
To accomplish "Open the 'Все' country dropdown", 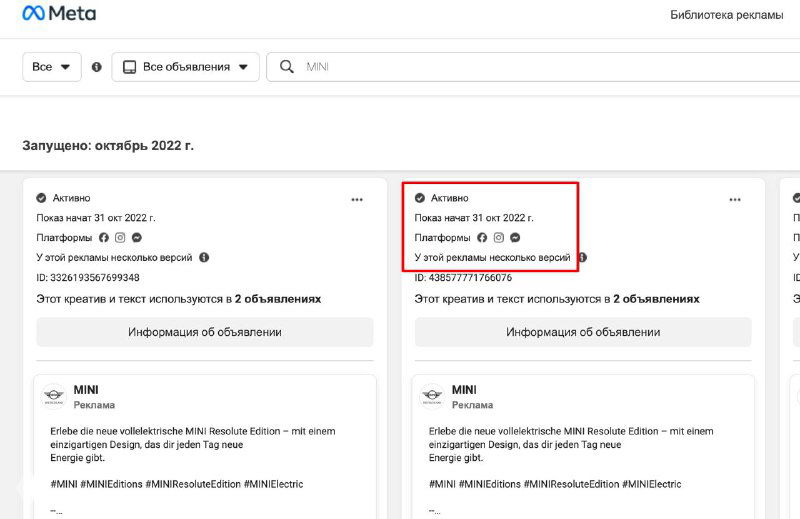I will [52, 67].
